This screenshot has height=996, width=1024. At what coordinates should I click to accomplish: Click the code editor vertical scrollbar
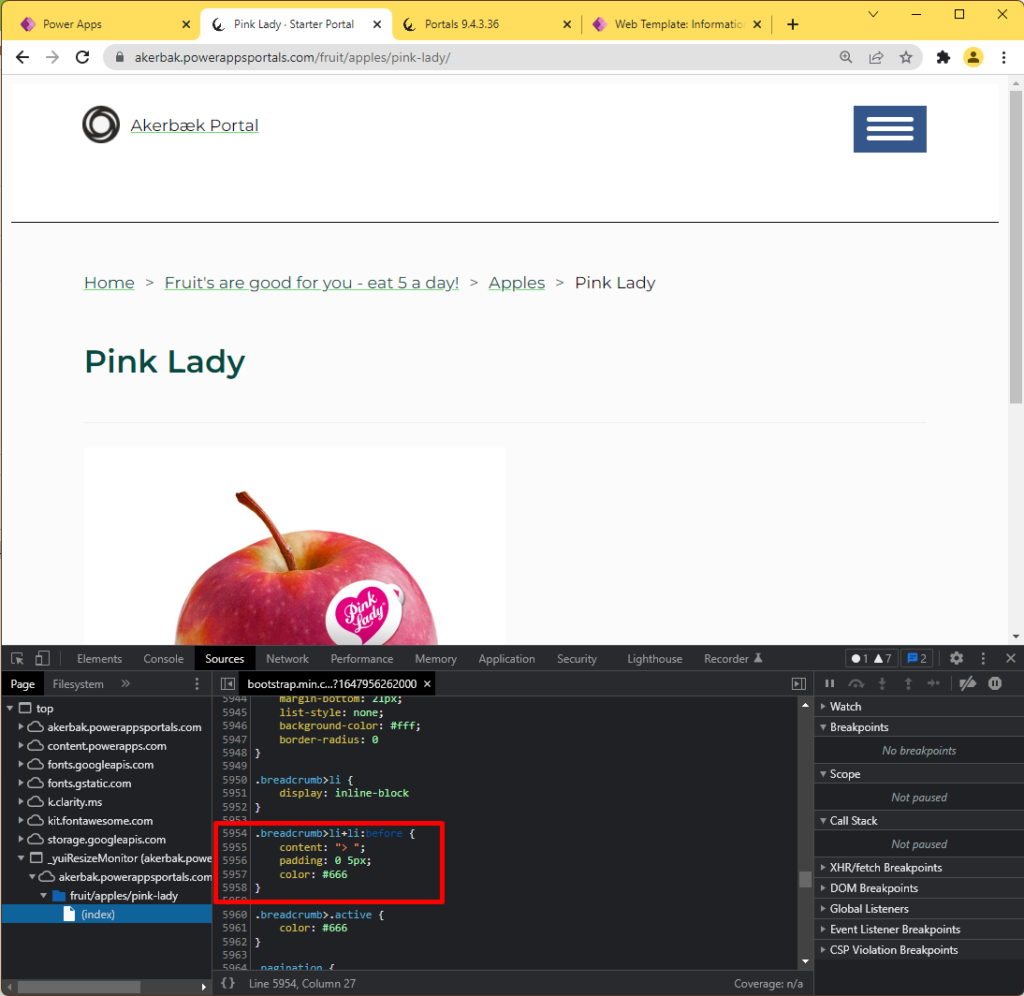[805, 879]
